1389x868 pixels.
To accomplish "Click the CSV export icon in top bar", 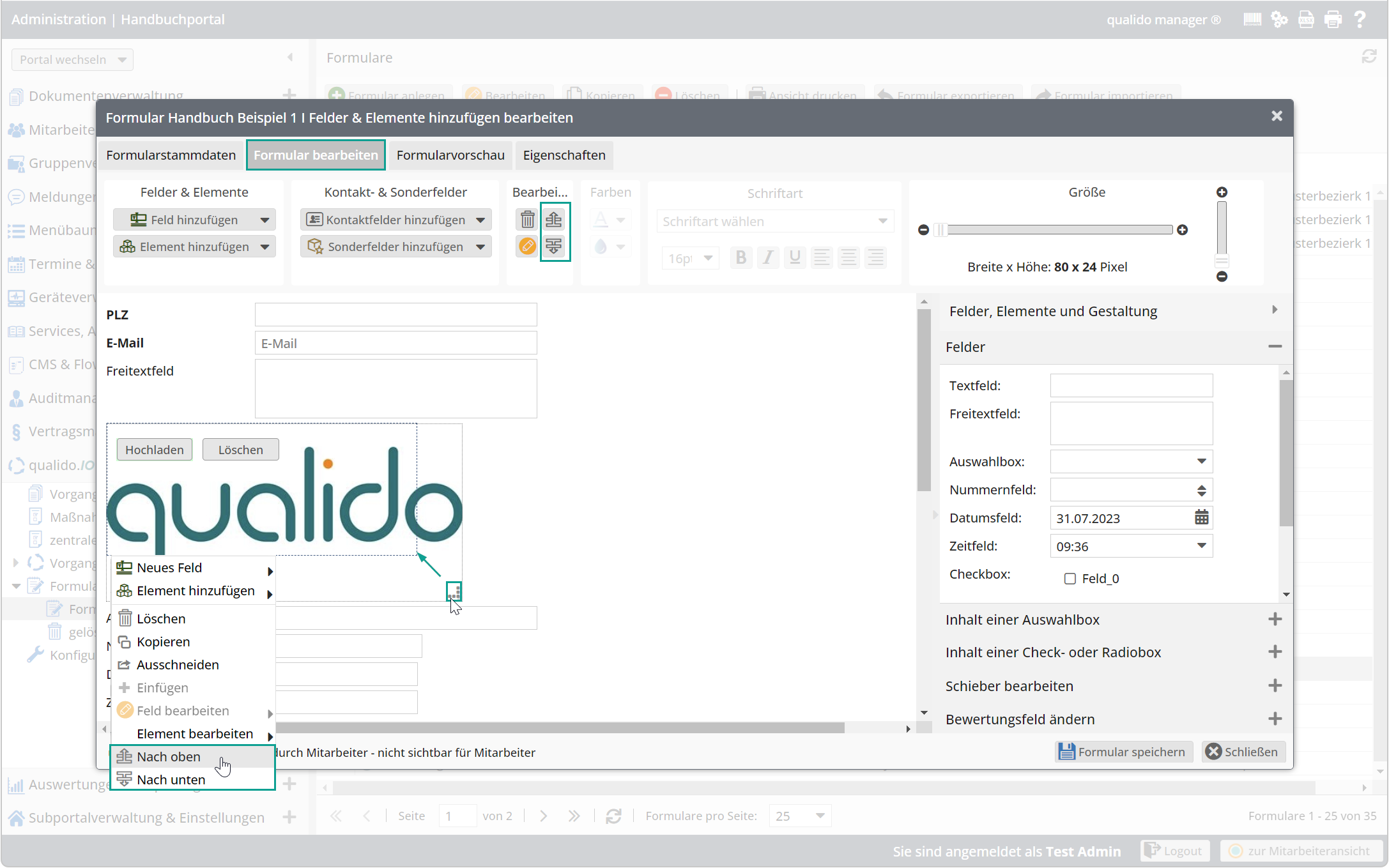I will (x=1306, y=19).
